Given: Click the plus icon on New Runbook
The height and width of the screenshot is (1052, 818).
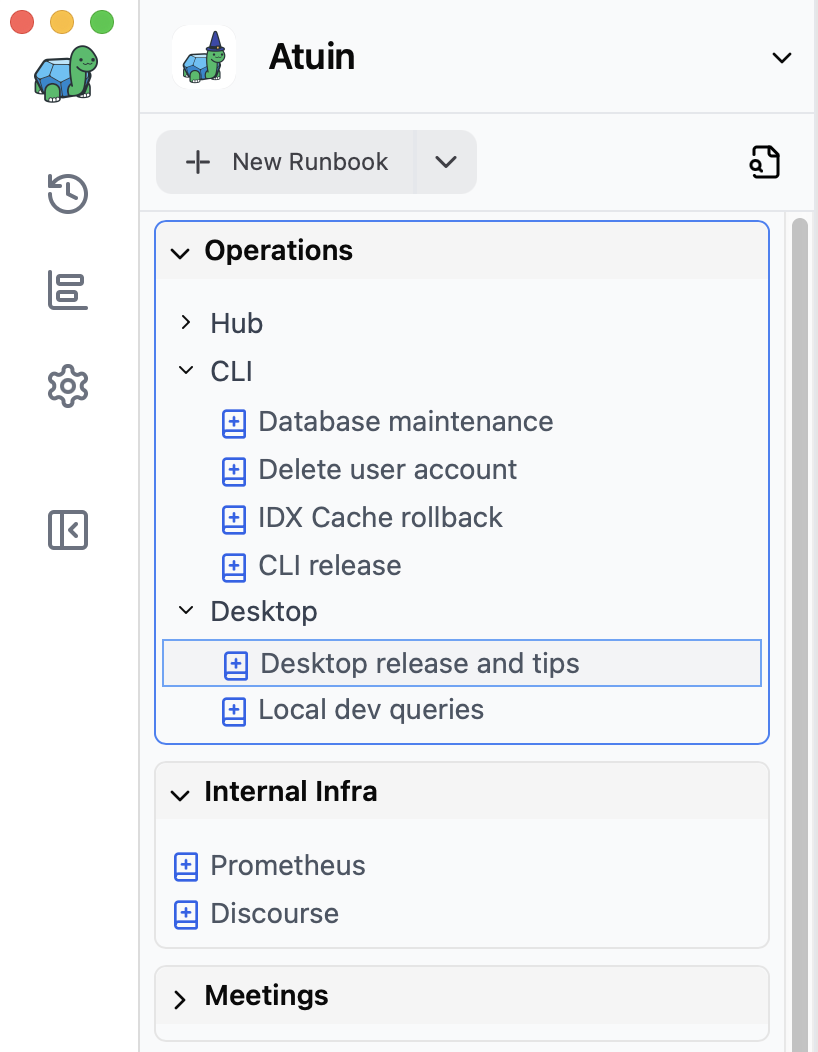Looking at the screenshot, I should pos(198,162).
